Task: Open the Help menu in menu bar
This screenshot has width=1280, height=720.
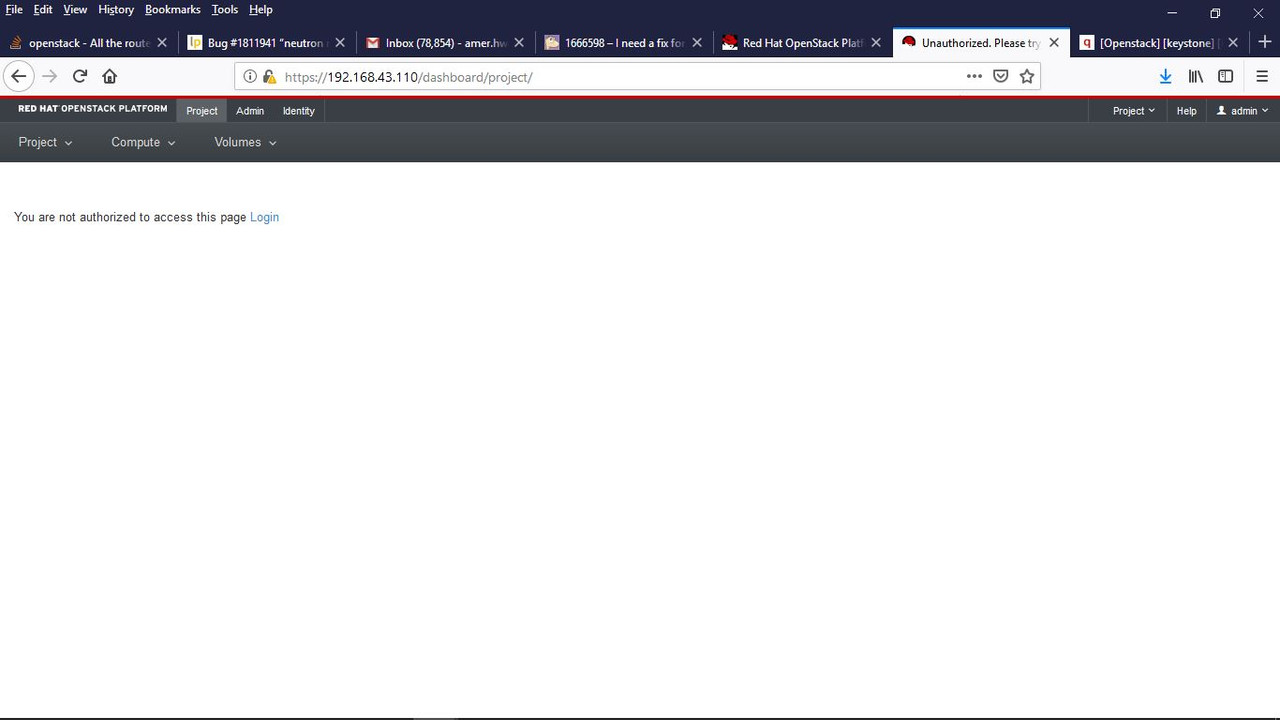Action: (261, 10)
